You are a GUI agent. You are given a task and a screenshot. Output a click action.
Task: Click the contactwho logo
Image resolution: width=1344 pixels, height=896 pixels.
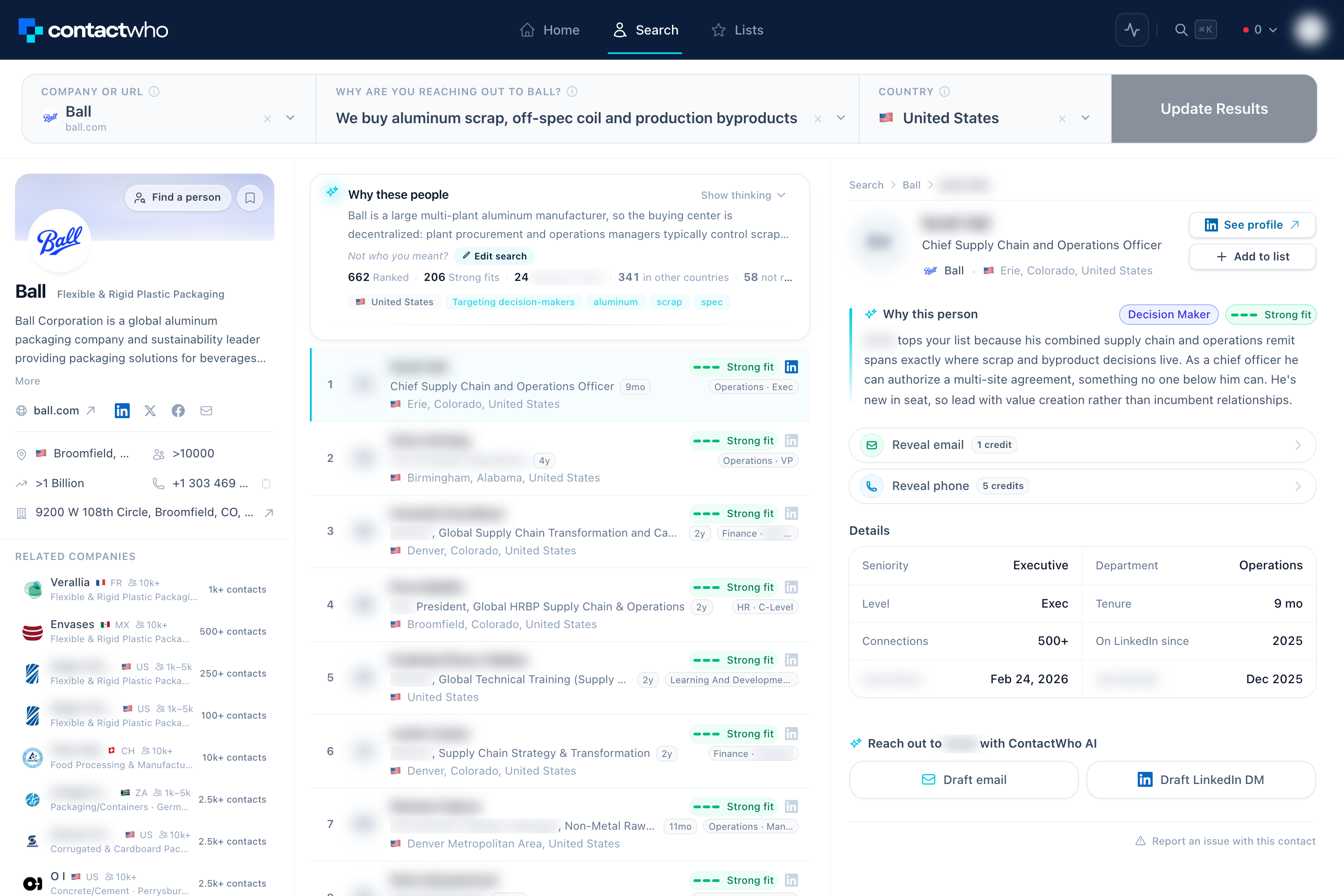[93, 30]
